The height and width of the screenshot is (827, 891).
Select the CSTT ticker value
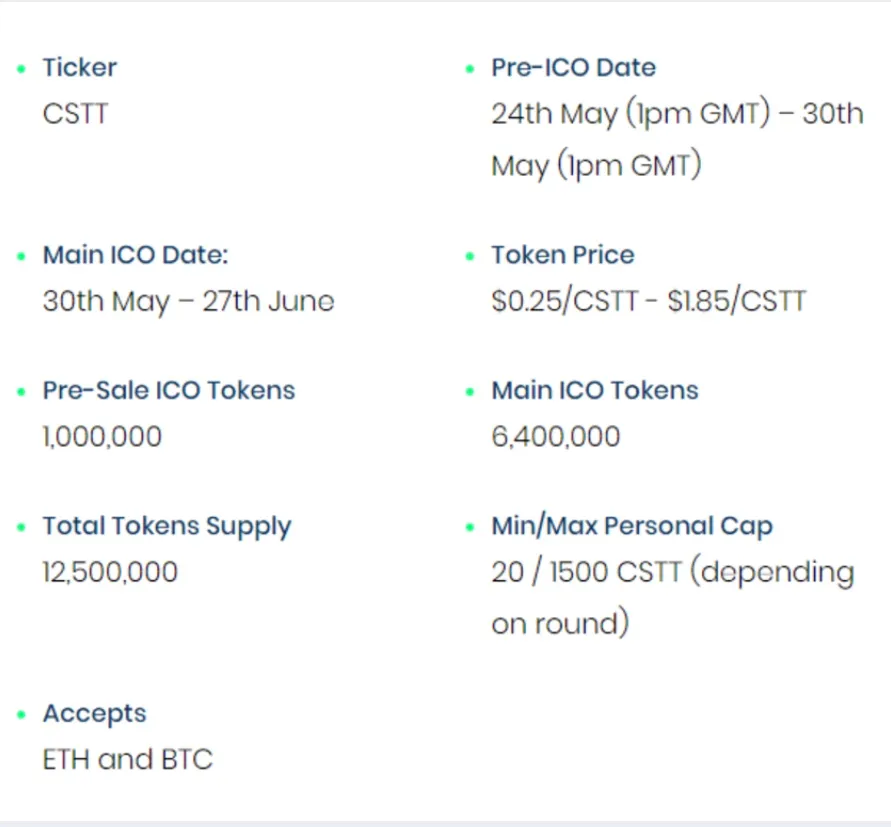[75, 113]
